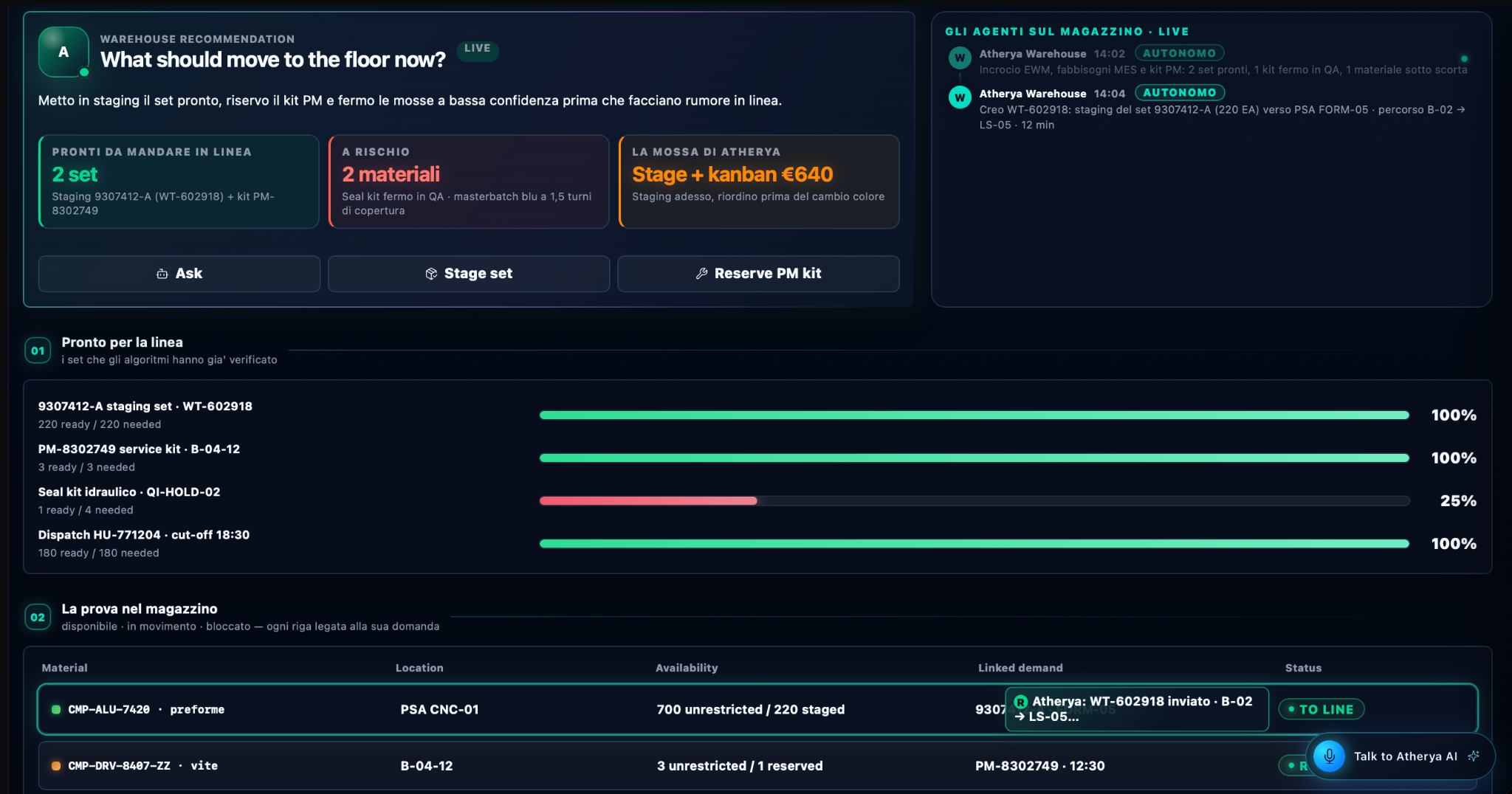This screenshot has width=1512, height=794.
Task: Open the W avatar of the 14:02 agent entry
Action: tap(960, 58)
